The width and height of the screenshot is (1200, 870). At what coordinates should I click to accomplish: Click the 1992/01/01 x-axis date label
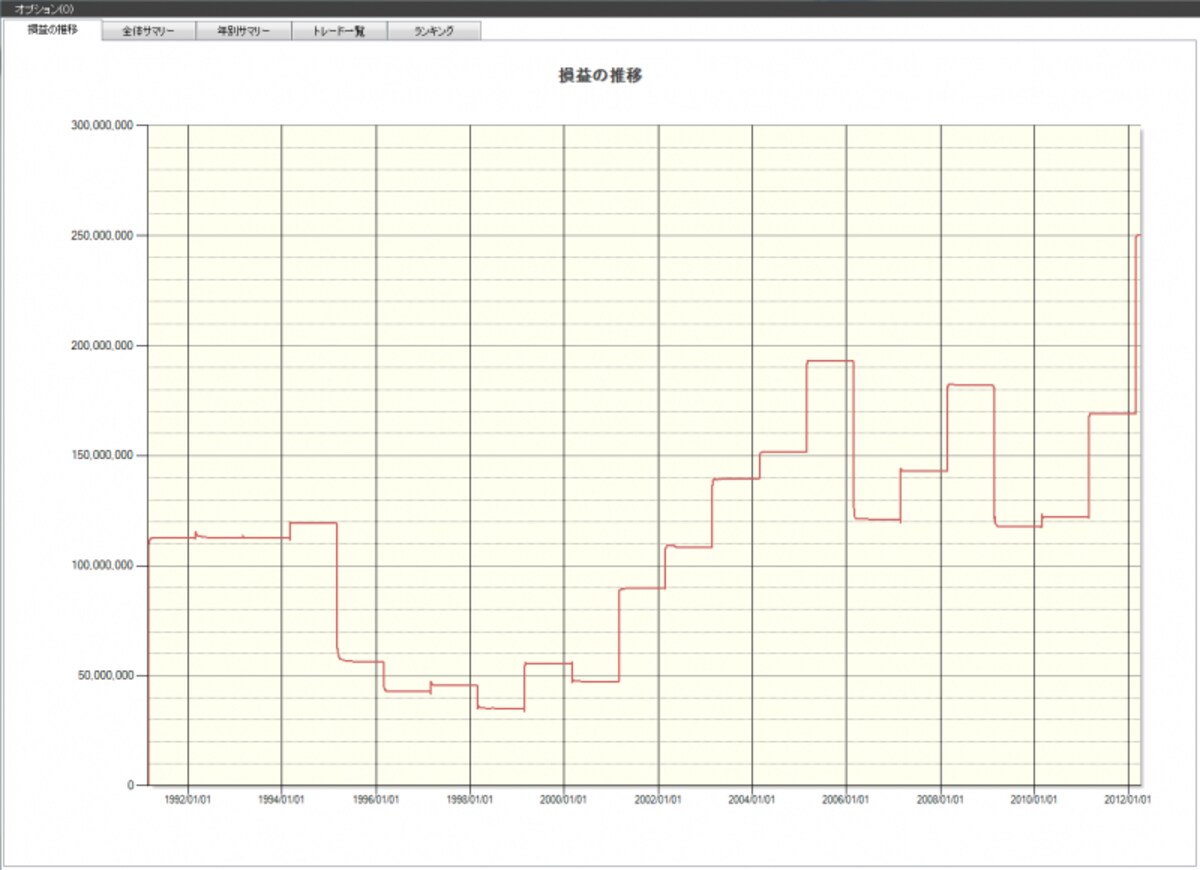coord(188,800)
